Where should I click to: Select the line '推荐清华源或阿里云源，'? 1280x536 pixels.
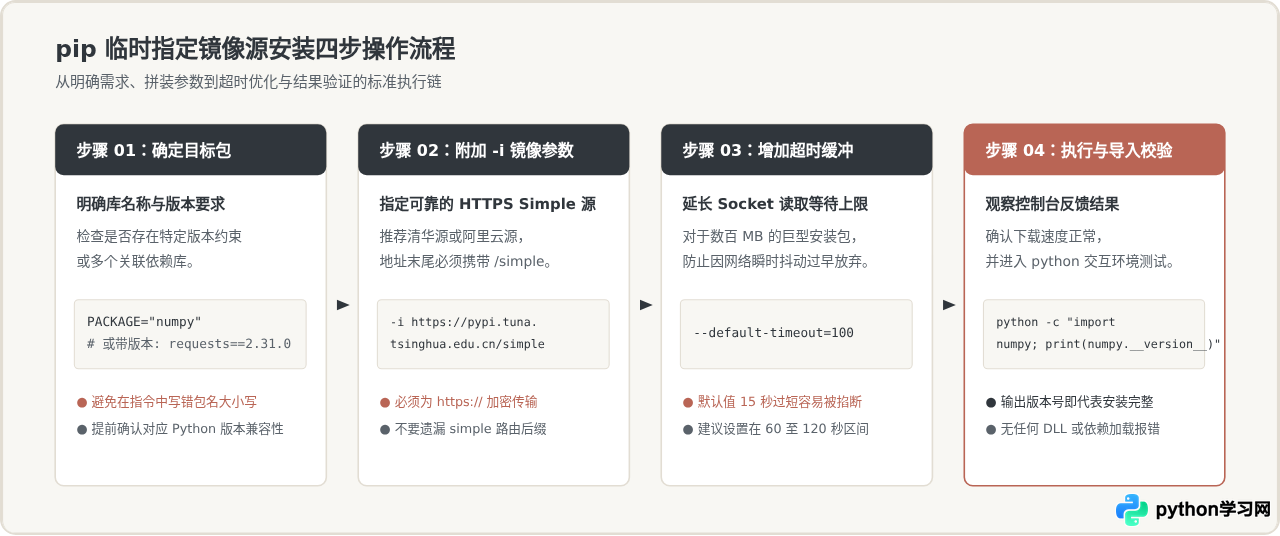click(453, 237)
